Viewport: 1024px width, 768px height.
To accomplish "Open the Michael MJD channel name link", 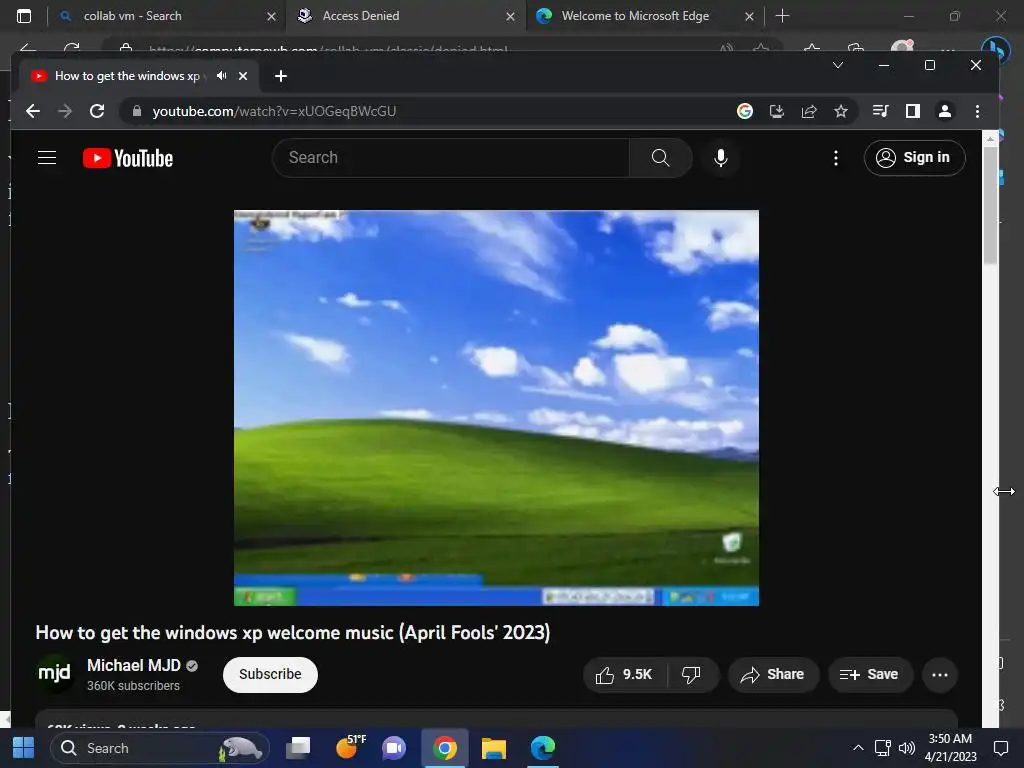I will pos(134,665).
